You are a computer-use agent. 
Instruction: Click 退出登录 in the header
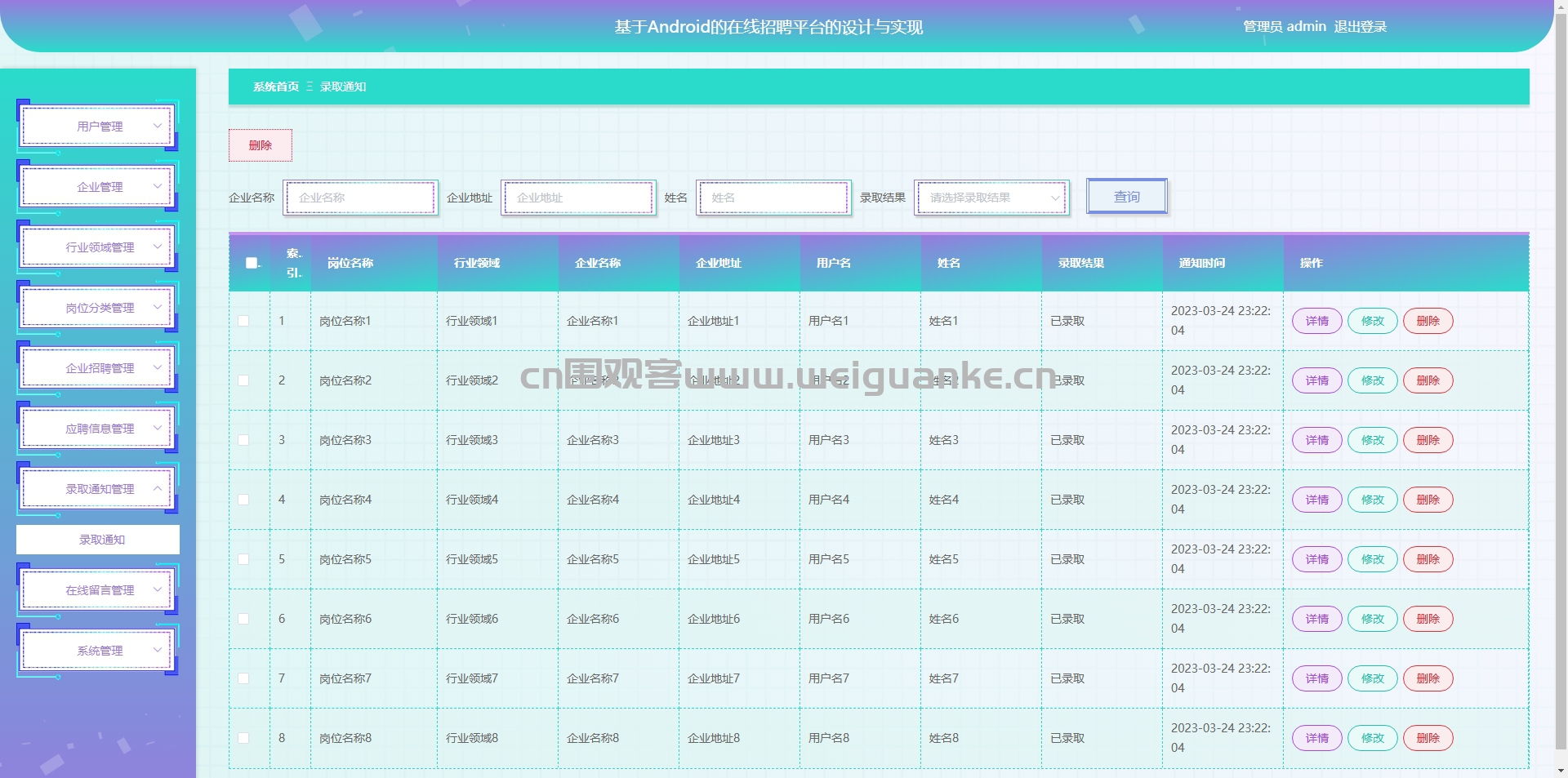point(1360,27)
